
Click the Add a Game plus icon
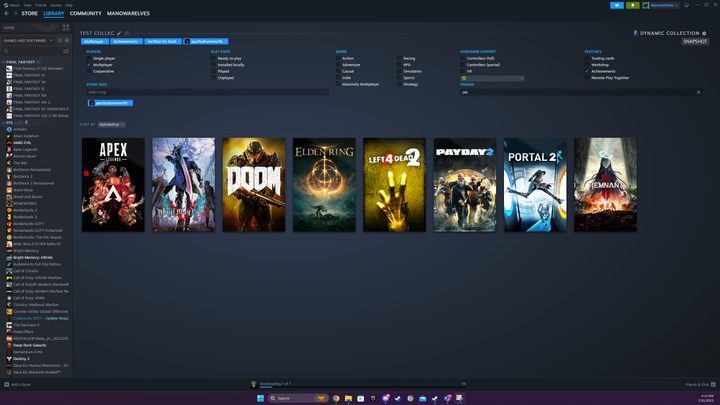point(6,384)
